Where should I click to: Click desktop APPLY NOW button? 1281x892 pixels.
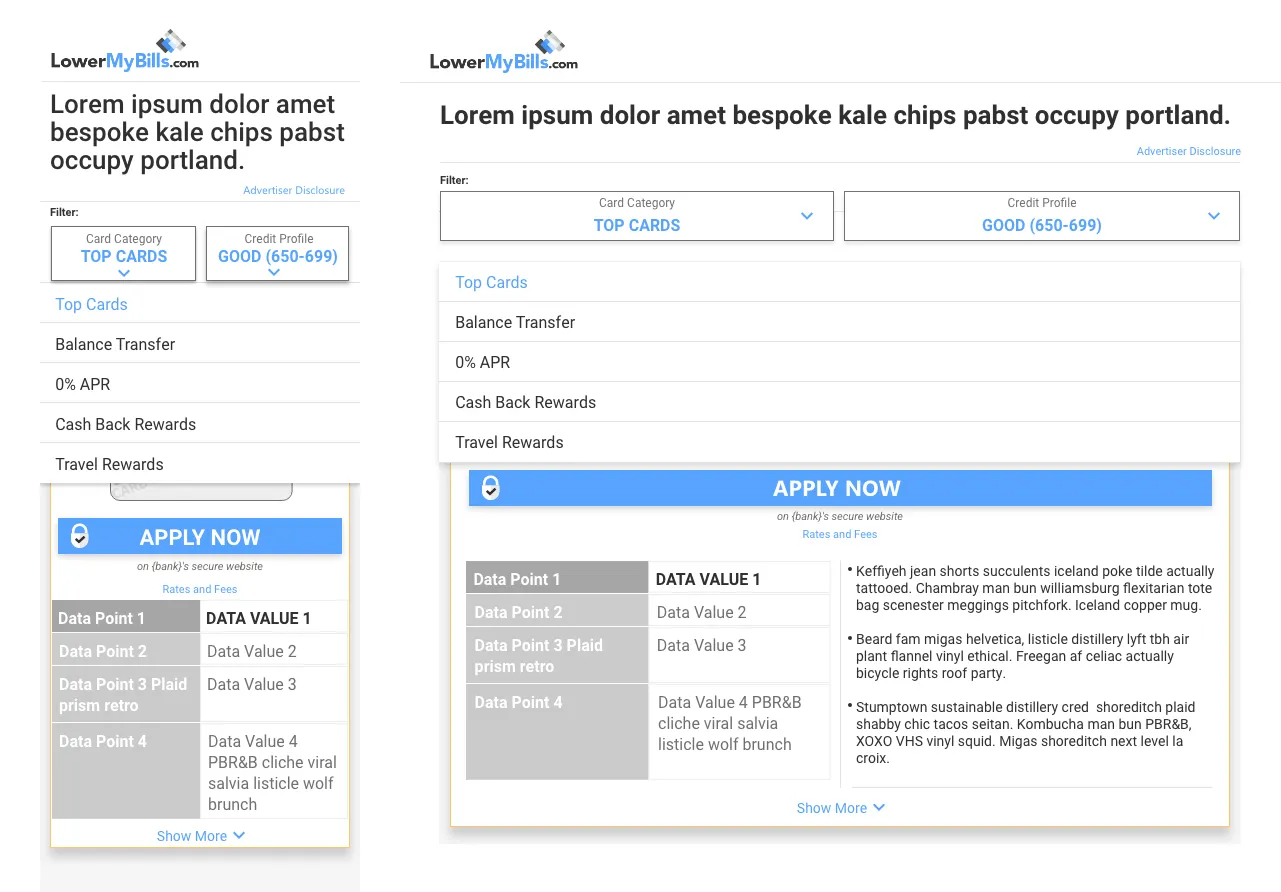(x=840, y=488)
